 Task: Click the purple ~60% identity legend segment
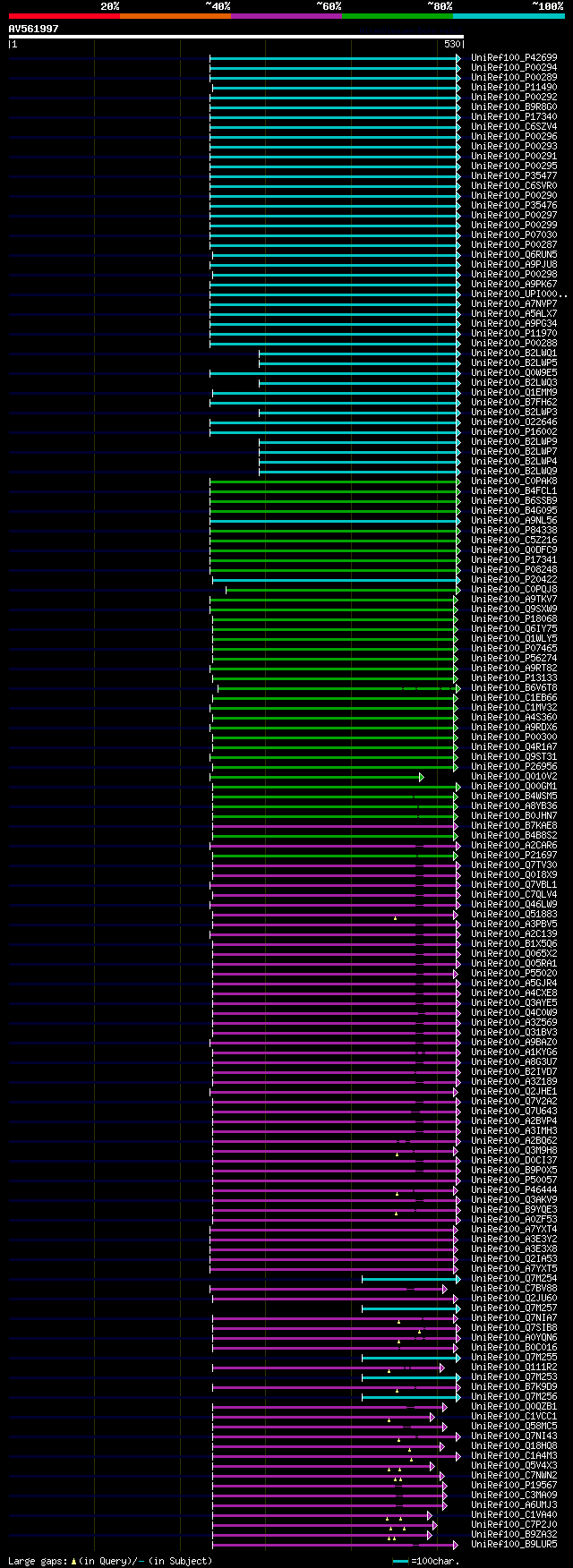click(x=286, y=16)
